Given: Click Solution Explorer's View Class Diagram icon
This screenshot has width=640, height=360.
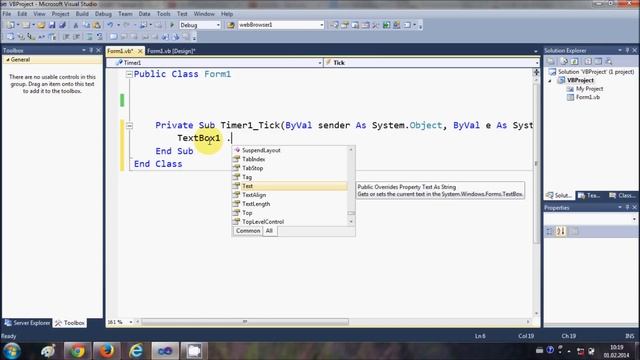Looking at the screenshot, I should pos(609,61).
